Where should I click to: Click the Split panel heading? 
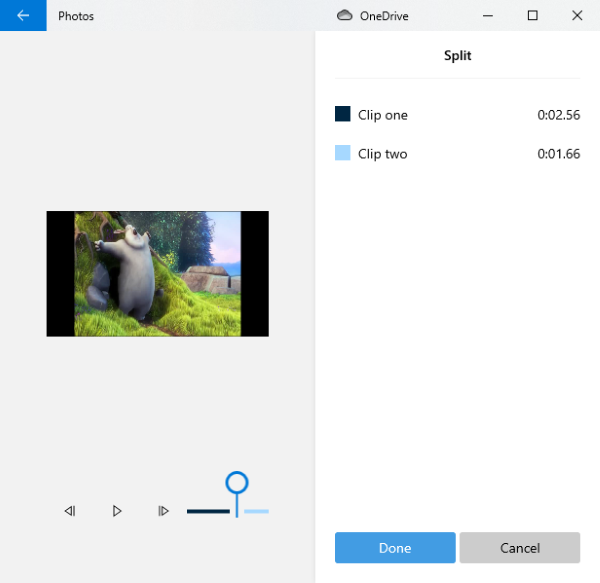click(458, 56)
